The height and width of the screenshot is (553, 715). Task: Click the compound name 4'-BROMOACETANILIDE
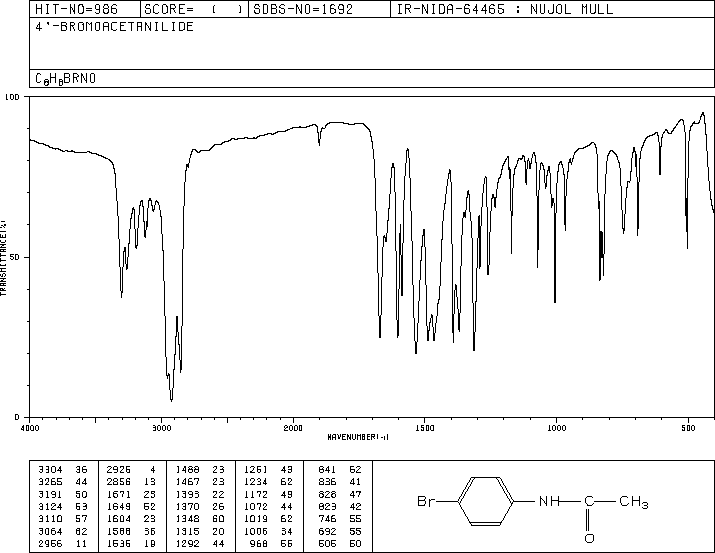[x=114, y=27]
